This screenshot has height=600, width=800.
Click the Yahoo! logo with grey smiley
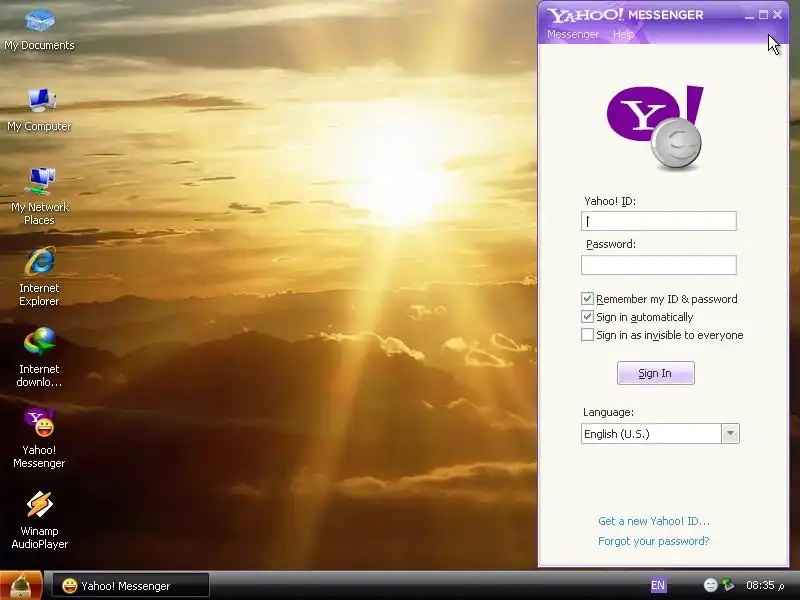coord(655,128)
